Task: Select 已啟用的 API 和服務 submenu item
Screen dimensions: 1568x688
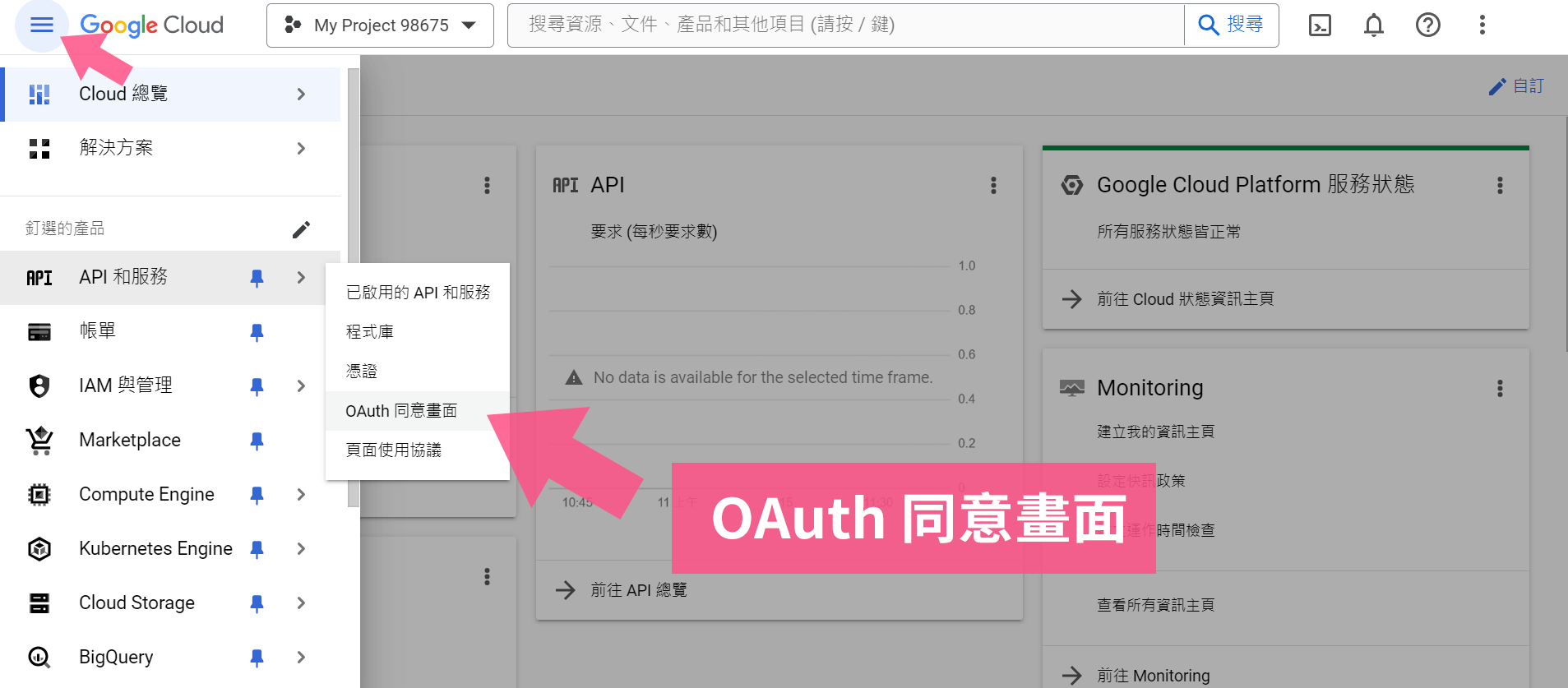Action: (418, 293)
